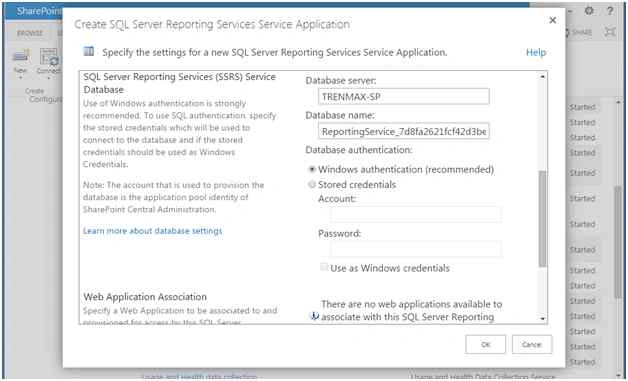
Task: Click the Database server input field
Action: [x=404, y=97]
